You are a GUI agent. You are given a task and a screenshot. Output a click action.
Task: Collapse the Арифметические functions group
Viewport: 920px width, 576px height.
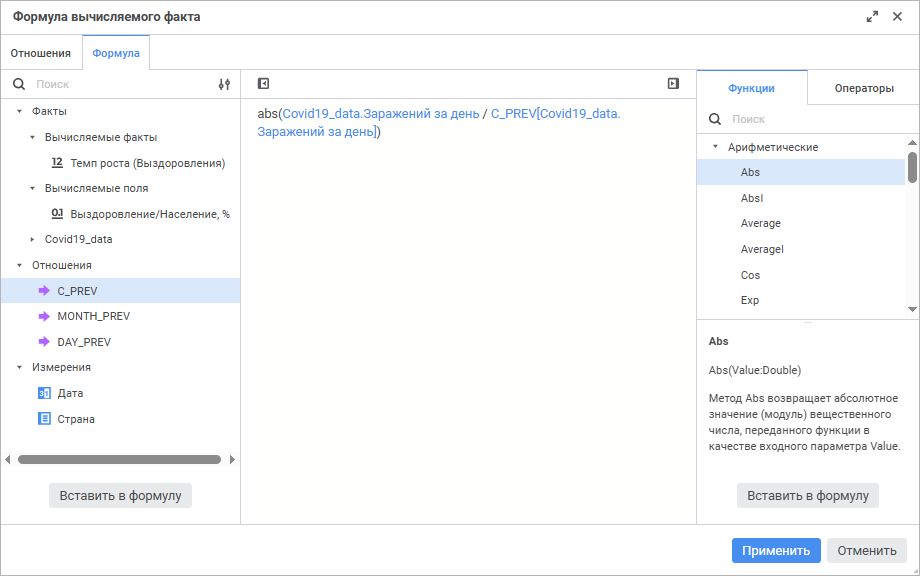[715, 147]
